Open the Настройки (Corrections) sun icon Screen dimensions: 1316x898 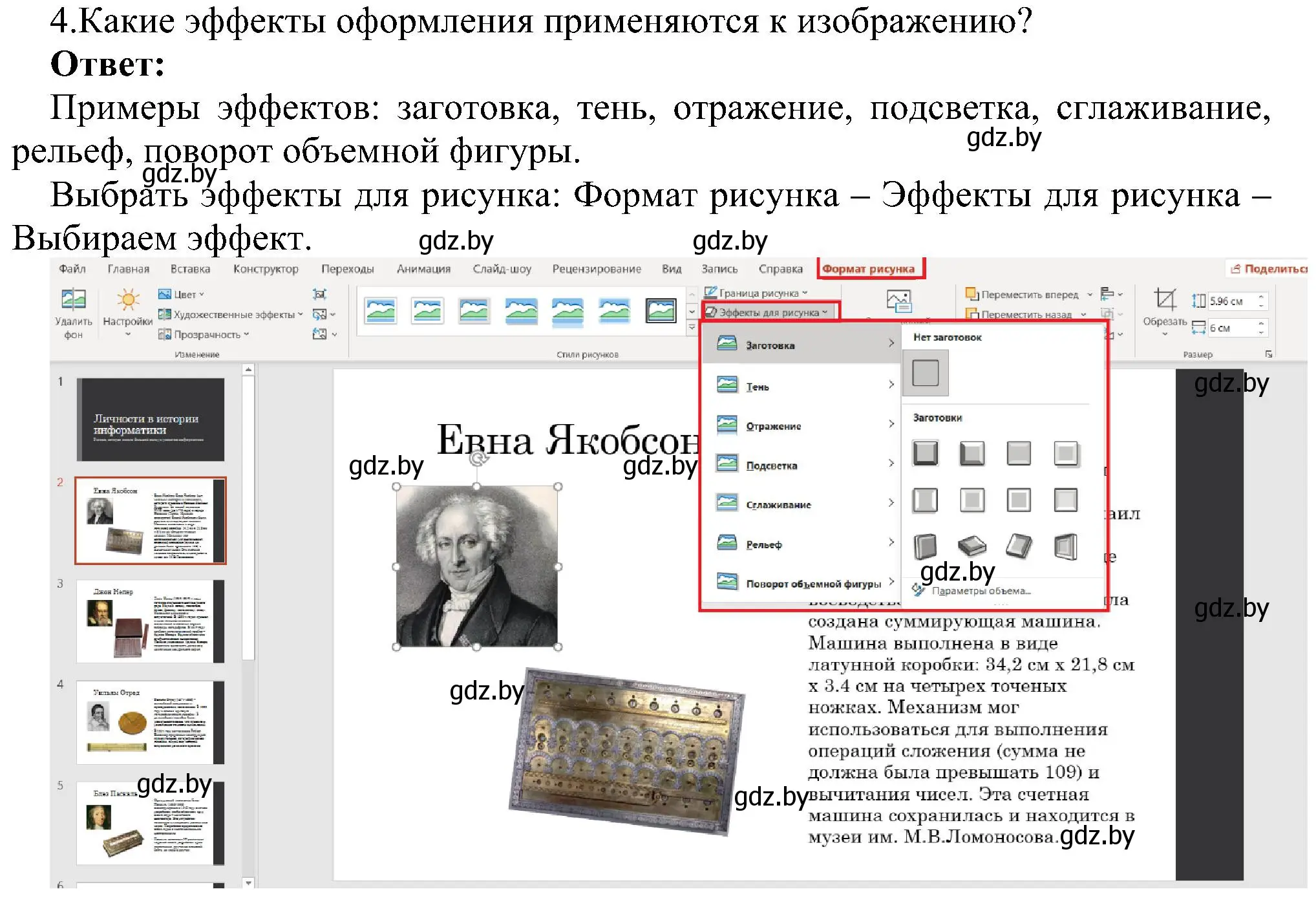tap(128, 300)
